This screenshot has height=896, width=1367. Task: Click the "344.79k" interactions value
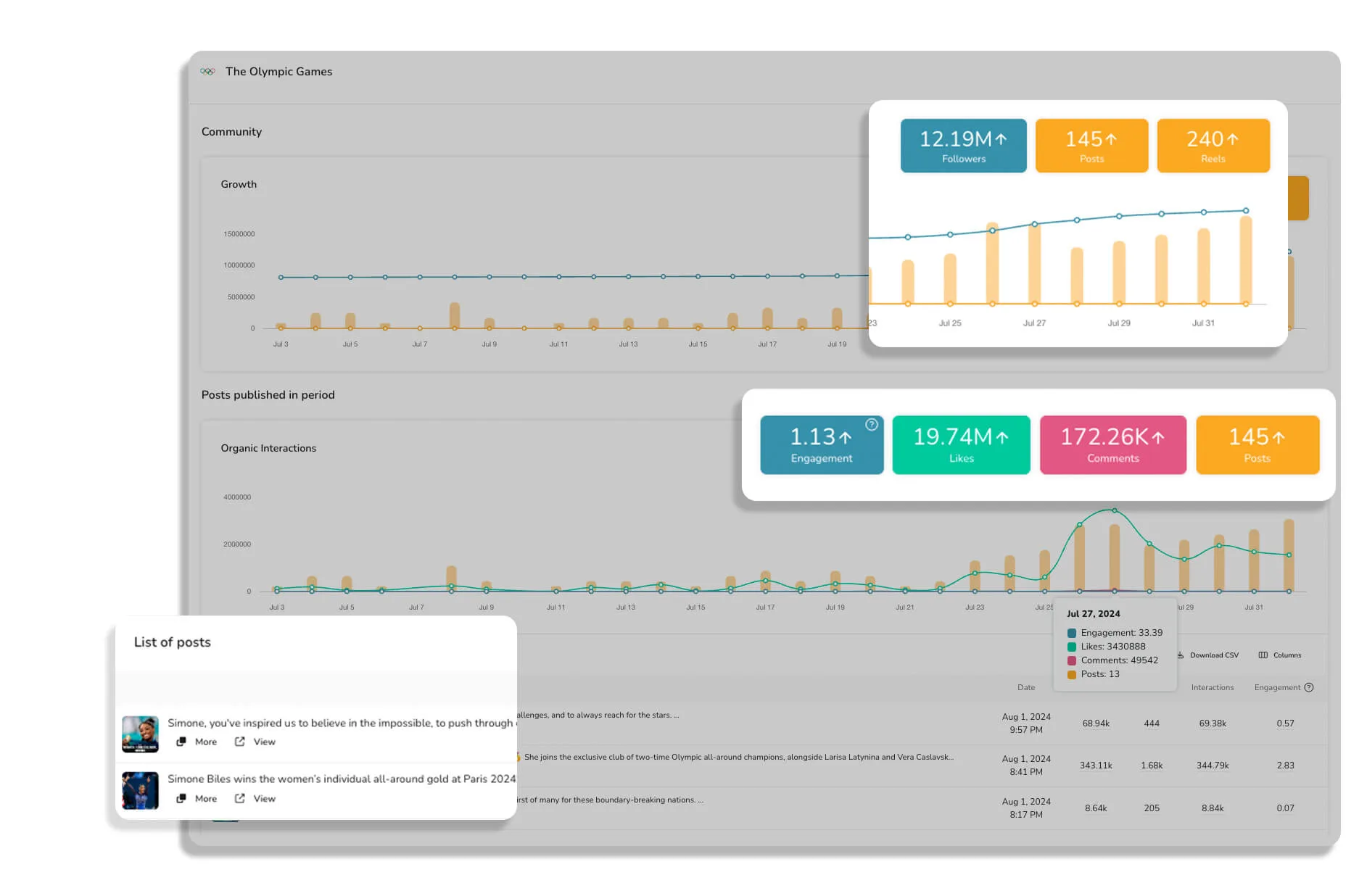coord(1213,766)
